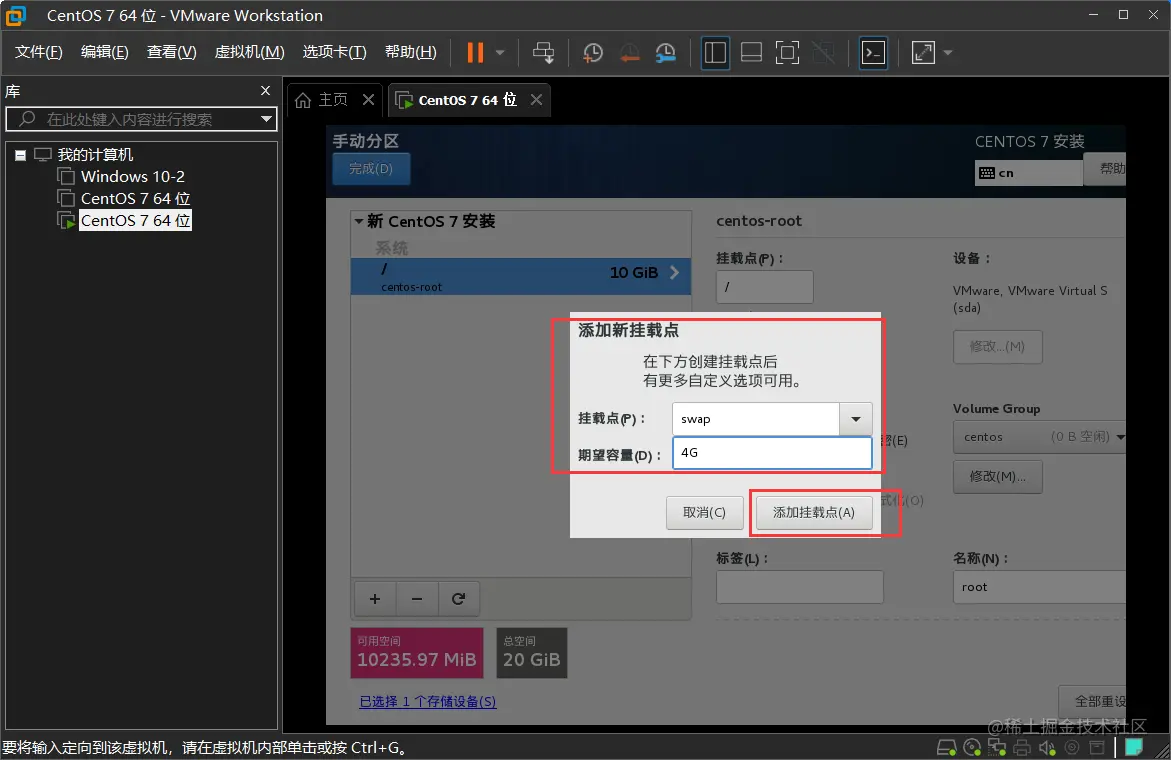Viewport: 1171px width, 760px height.
Task: Toggle the thumbnail bar view icon
Action: (751, 52)
